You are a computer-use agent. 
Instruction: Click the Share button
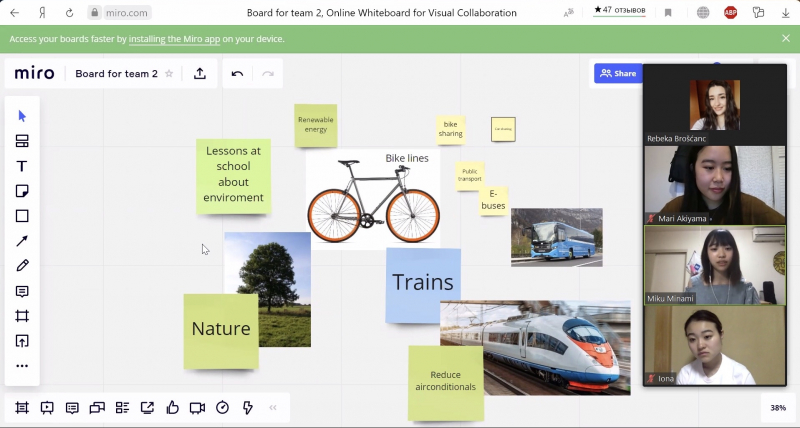[616, 73]
